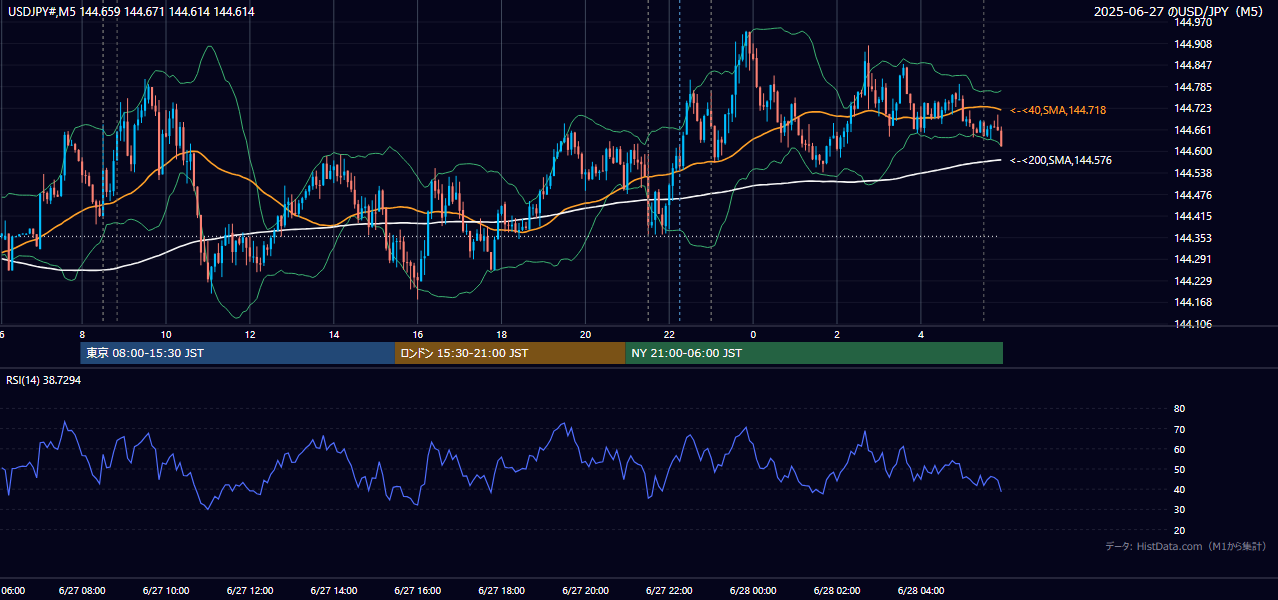
Task: Click the RSI(14) 38.7294 indicator label
Action: (x=44, y=380)
